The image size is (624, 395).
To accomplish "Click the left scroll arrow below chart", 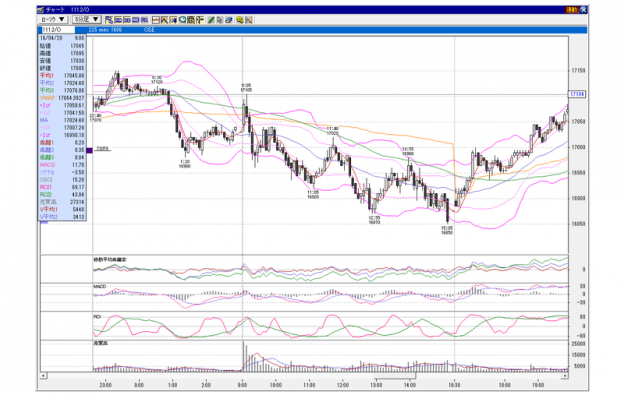I will 44,376.
